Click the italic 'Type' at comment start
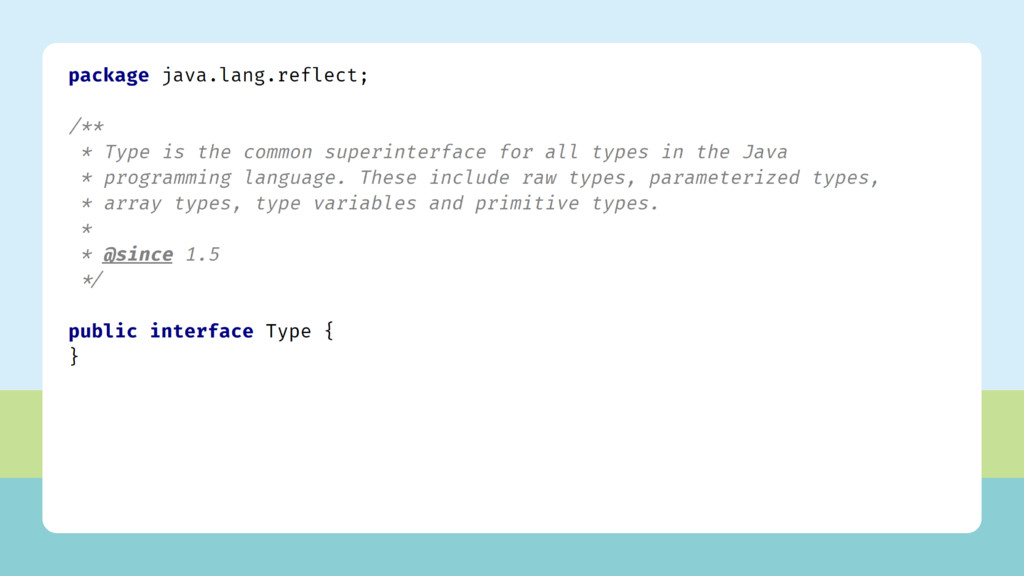 coord(127,153)
